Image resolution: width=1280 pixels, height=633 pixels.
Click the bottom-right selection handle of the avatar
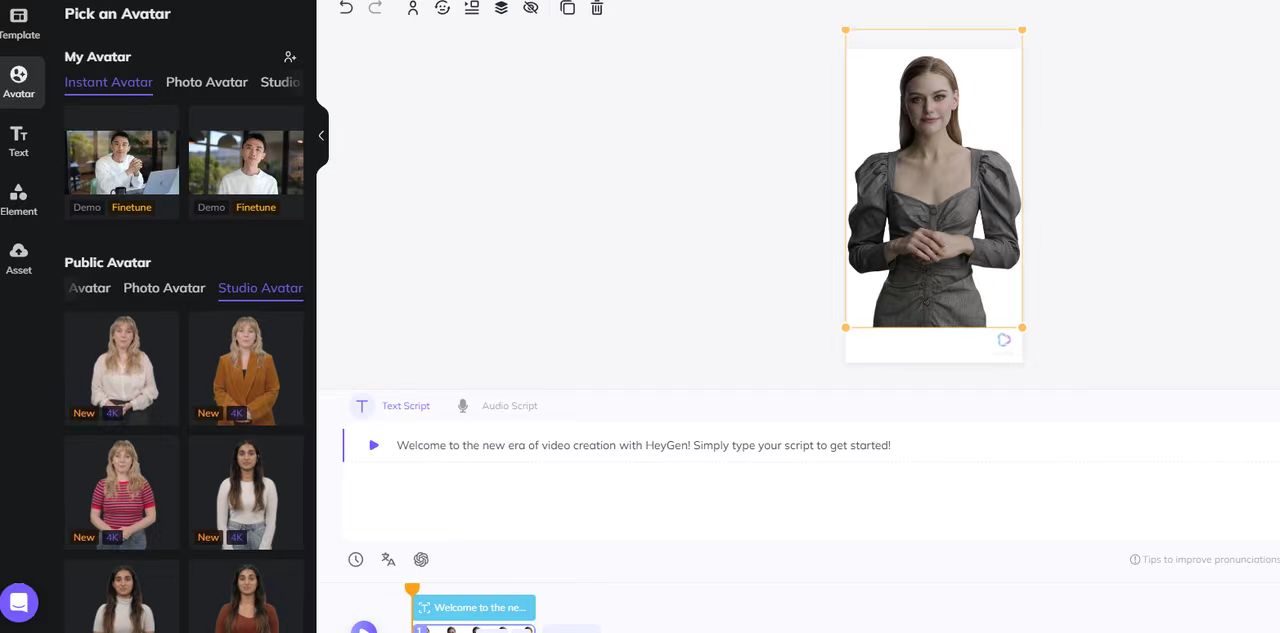point(1022,327)
